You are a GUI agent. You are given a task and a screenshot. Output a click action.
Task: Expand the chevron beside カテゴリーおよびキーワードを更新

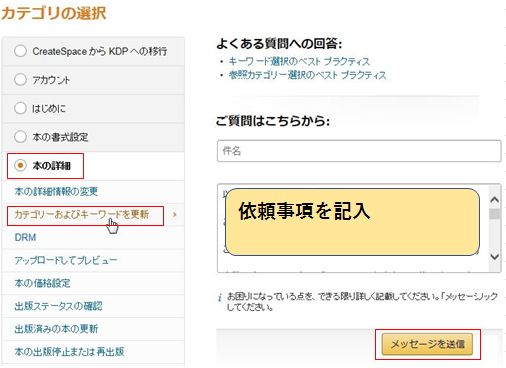(x=174, y=215)
